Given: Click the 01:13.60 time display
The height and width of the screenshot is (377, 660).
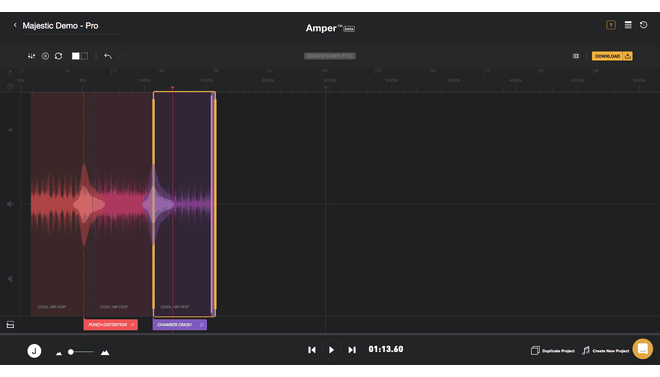Looking at the screenshot, I should pyautogui.click(x=386, y=349).
